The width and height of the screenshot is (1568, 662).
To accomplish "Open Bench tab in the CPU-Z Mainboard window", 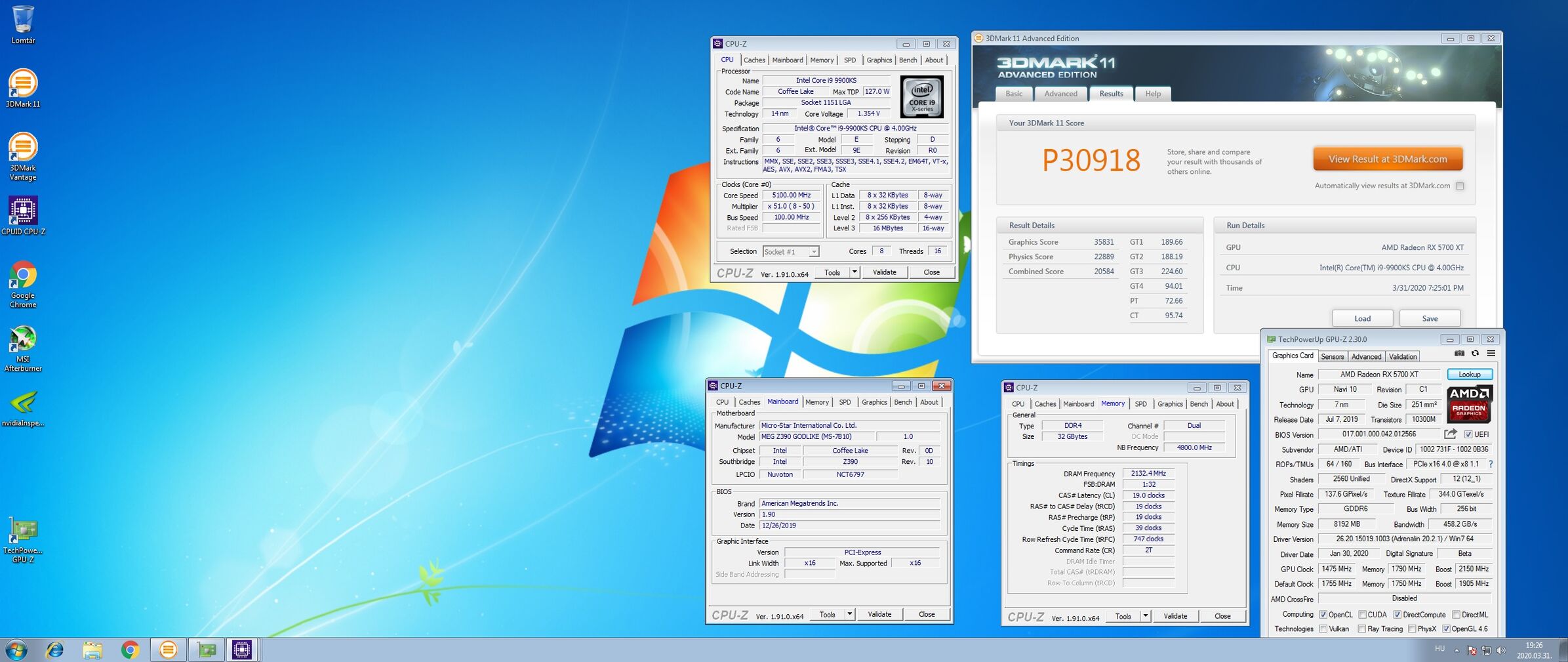I will pos(903,402).
